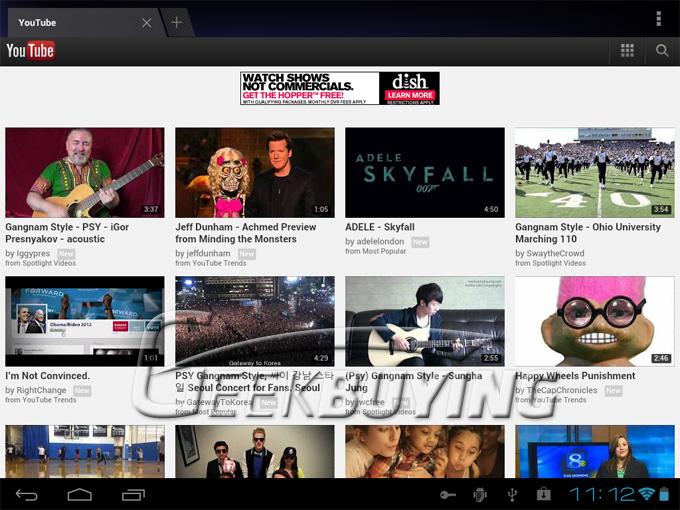
Task: Open the Ohio University Marching 110 thumbnail
Action: pos(595,173)
